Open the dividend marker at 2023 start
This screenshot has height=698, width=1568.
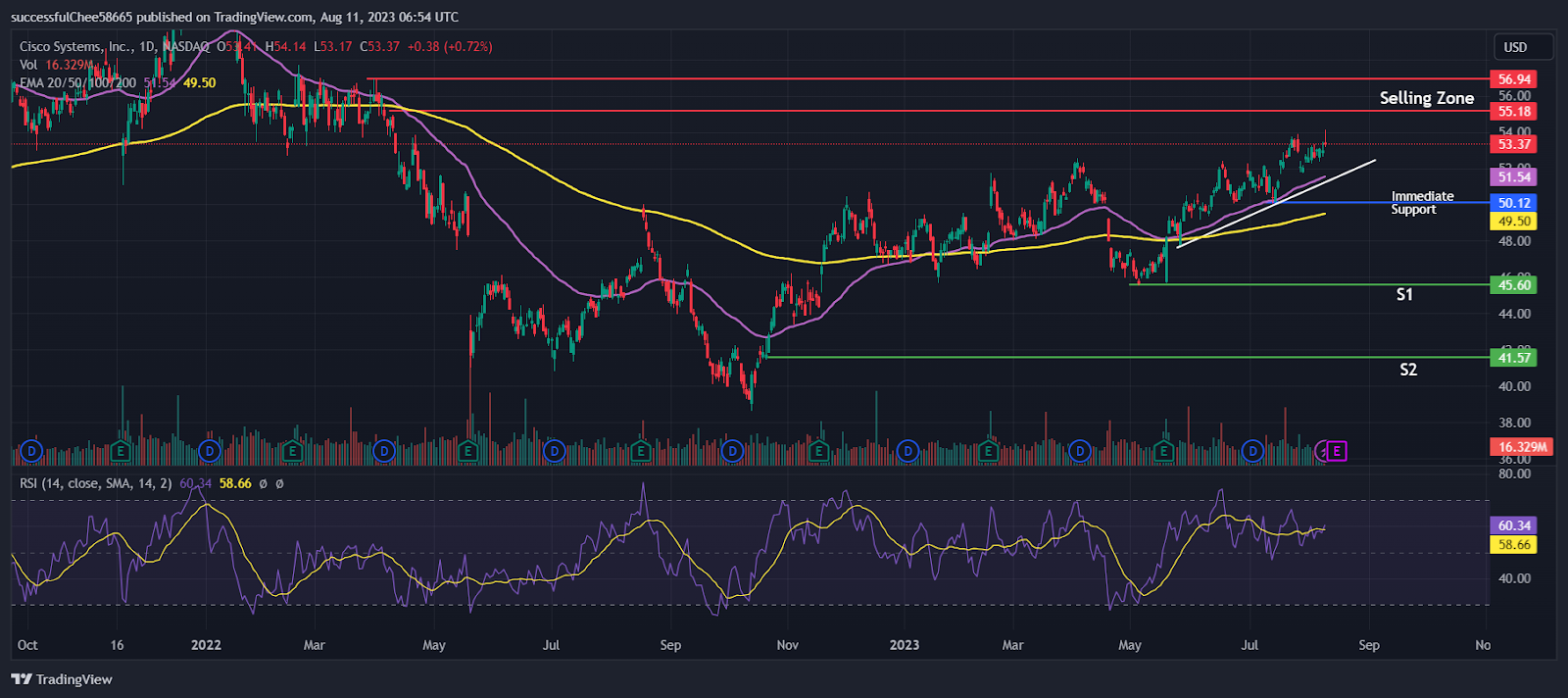tap(907, 451)
